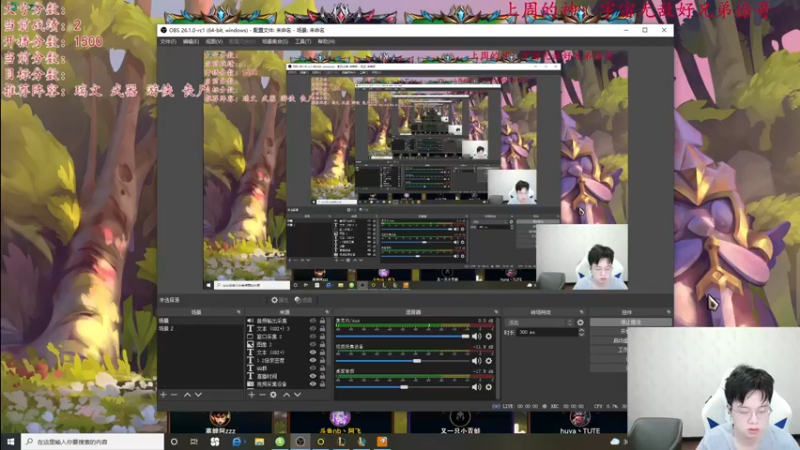Adjust the third mixer channel volume slider

(402, 387)
